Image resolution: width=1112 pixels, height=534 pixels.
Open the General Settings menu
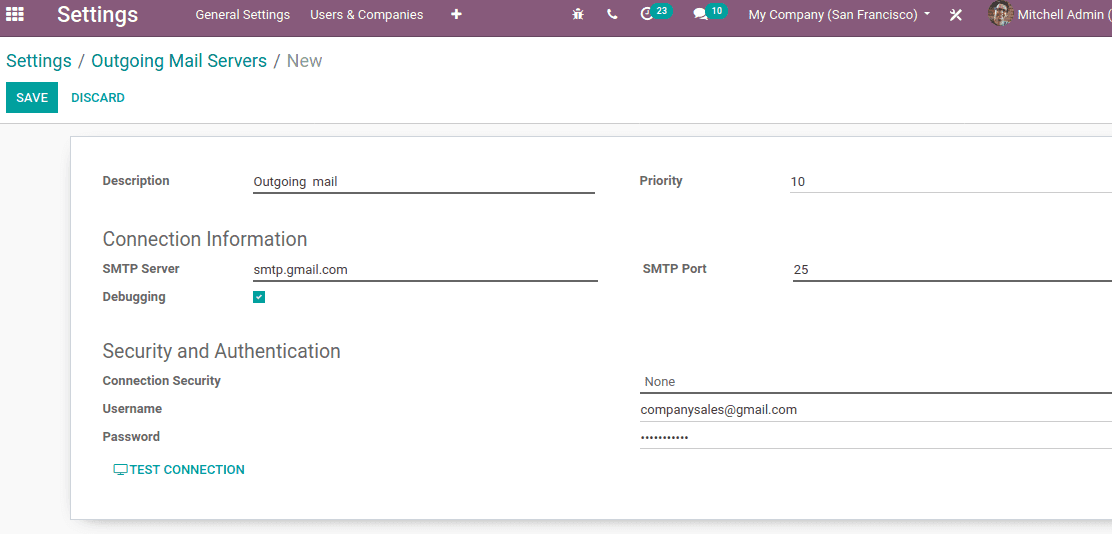pyautogui.click(x=243, y=14)
